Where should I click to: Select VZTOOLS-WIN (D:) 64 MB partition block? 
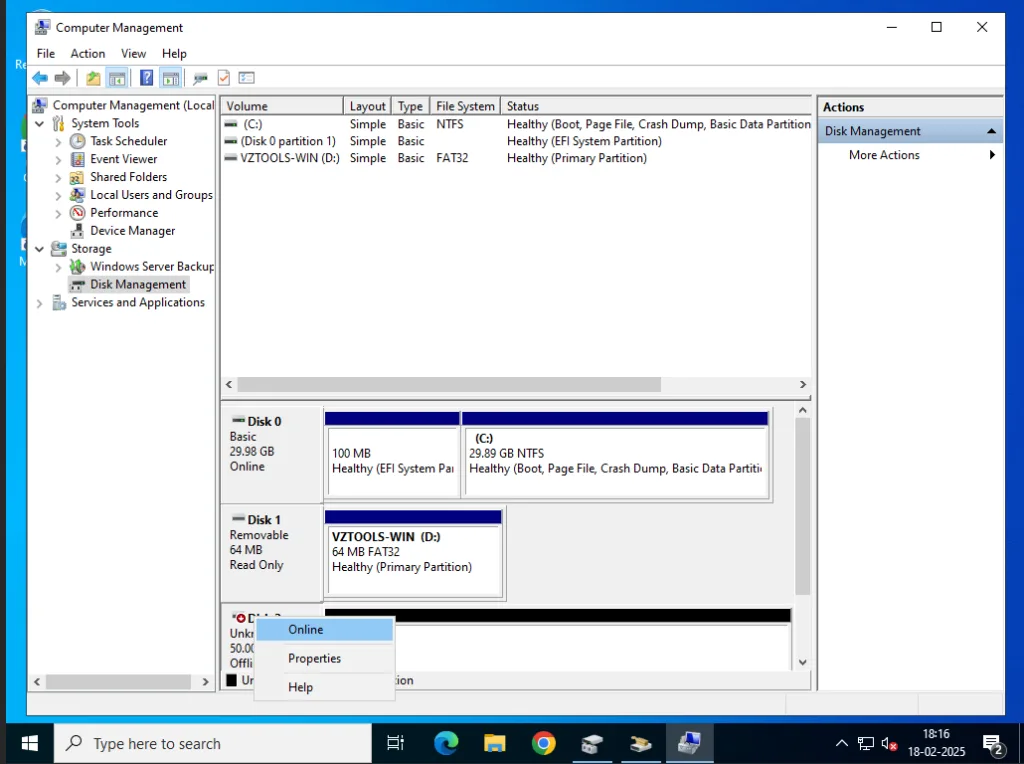[413, 553]
